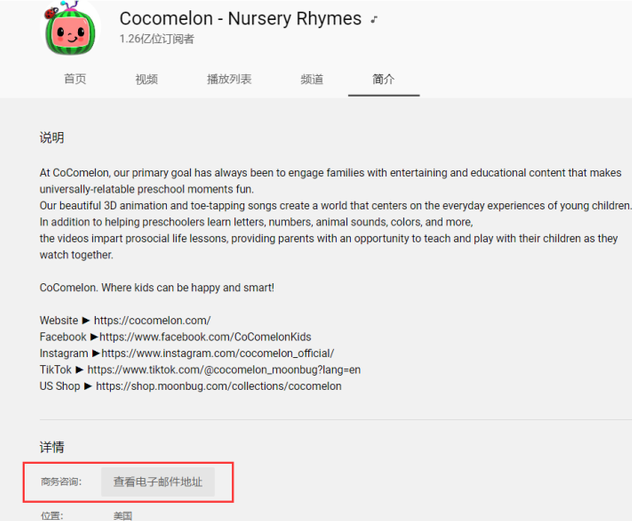
Task: Open the 播放列表 tab
Action: [229, 79]
